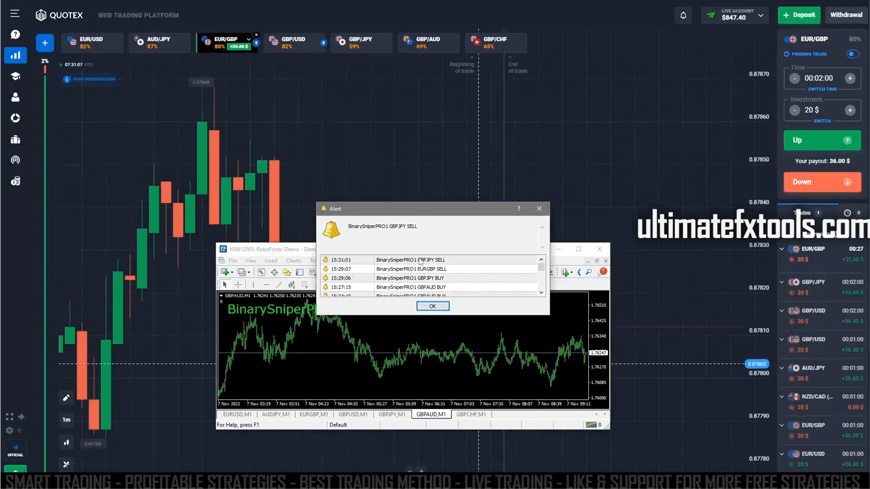
Task: Open the GBPCHF,M1 chart tab in MetaTrader
Action: click(471, 414)
